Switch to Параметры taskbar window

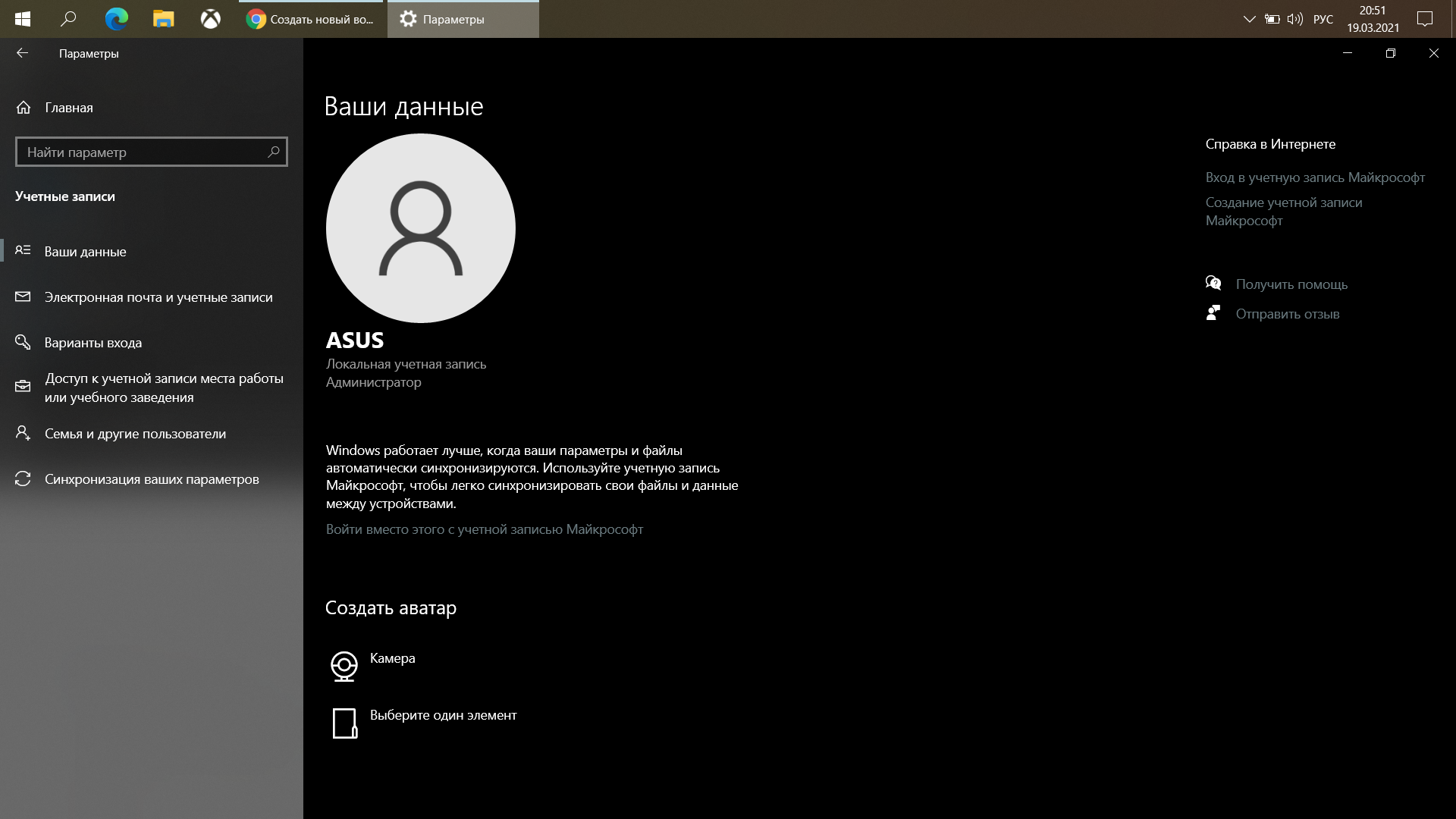coord(463,19)
